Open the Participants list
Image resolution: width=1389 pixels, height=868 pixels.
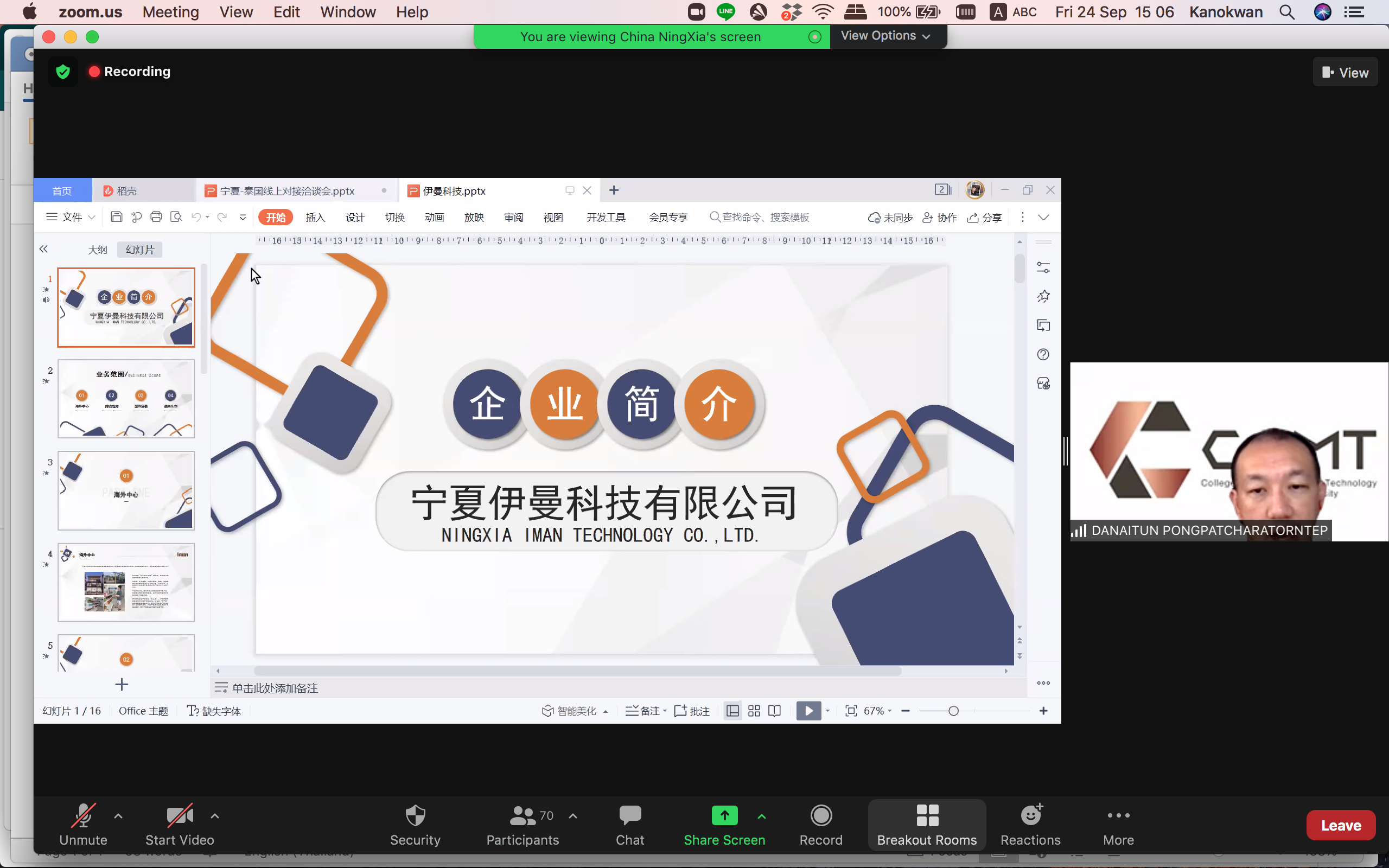tap(522, 816)
